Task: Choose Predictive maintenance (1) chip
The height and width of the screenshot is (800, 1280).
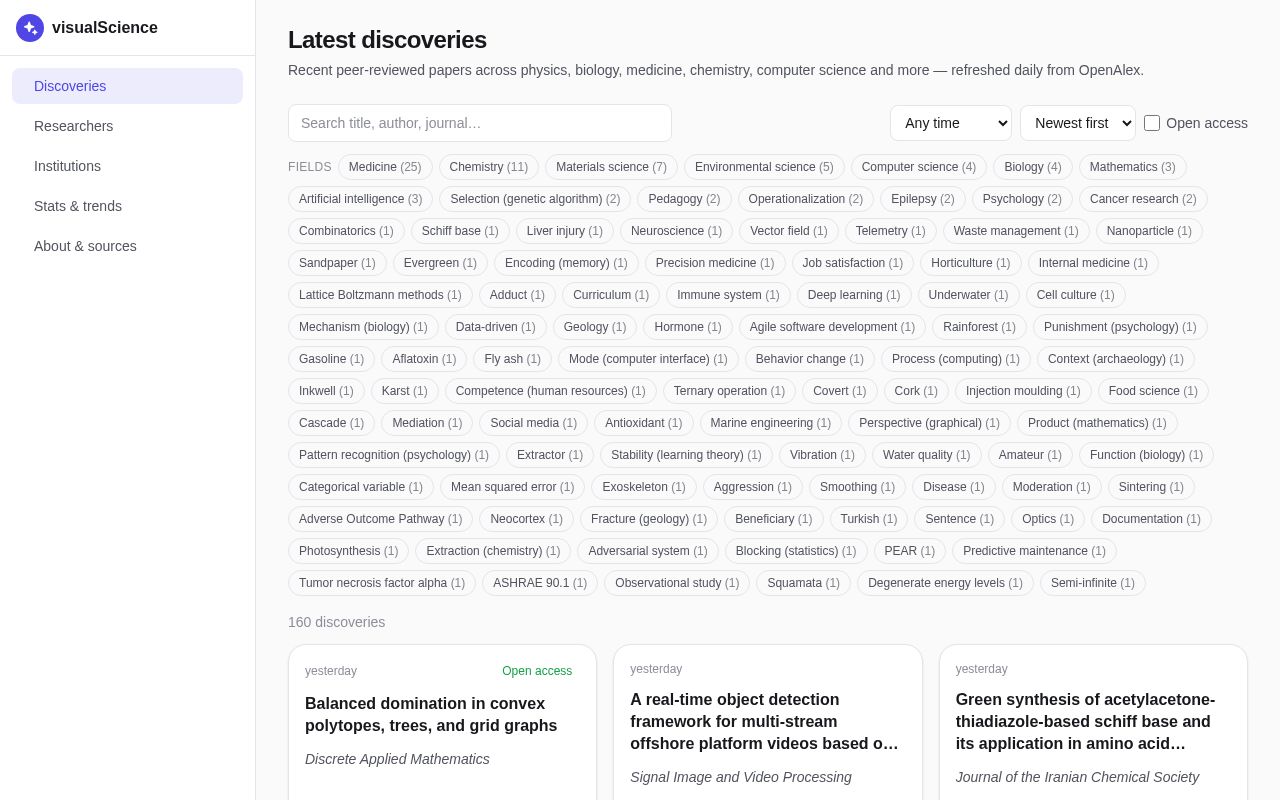Action: (1034, 551)
